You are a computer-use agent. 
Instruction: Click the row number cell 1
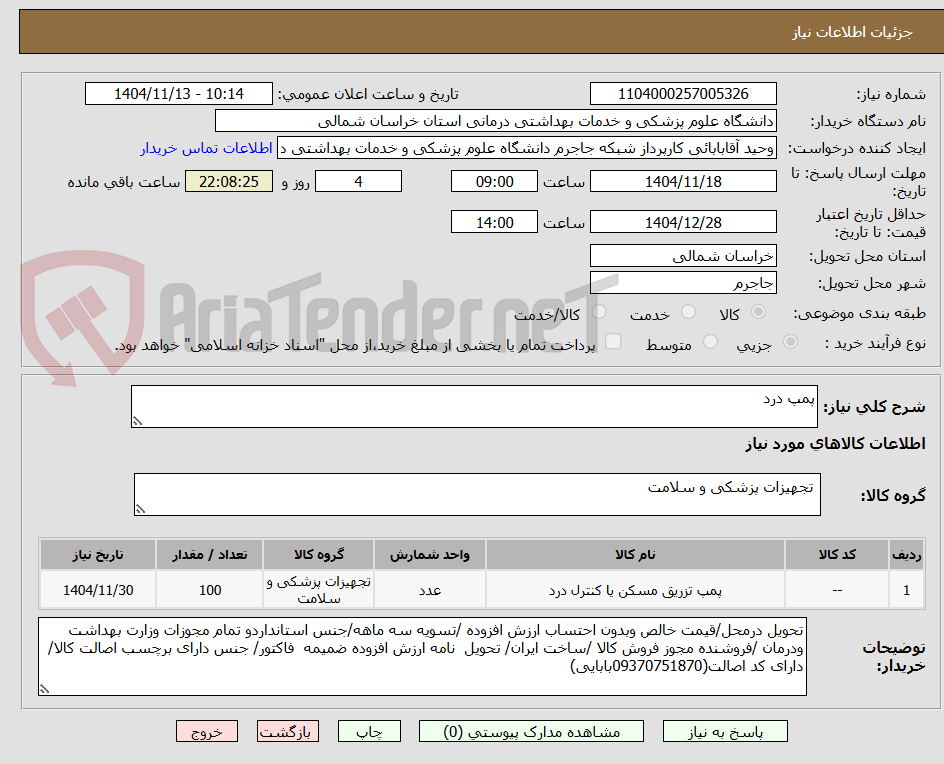click(x=907, y=590)
